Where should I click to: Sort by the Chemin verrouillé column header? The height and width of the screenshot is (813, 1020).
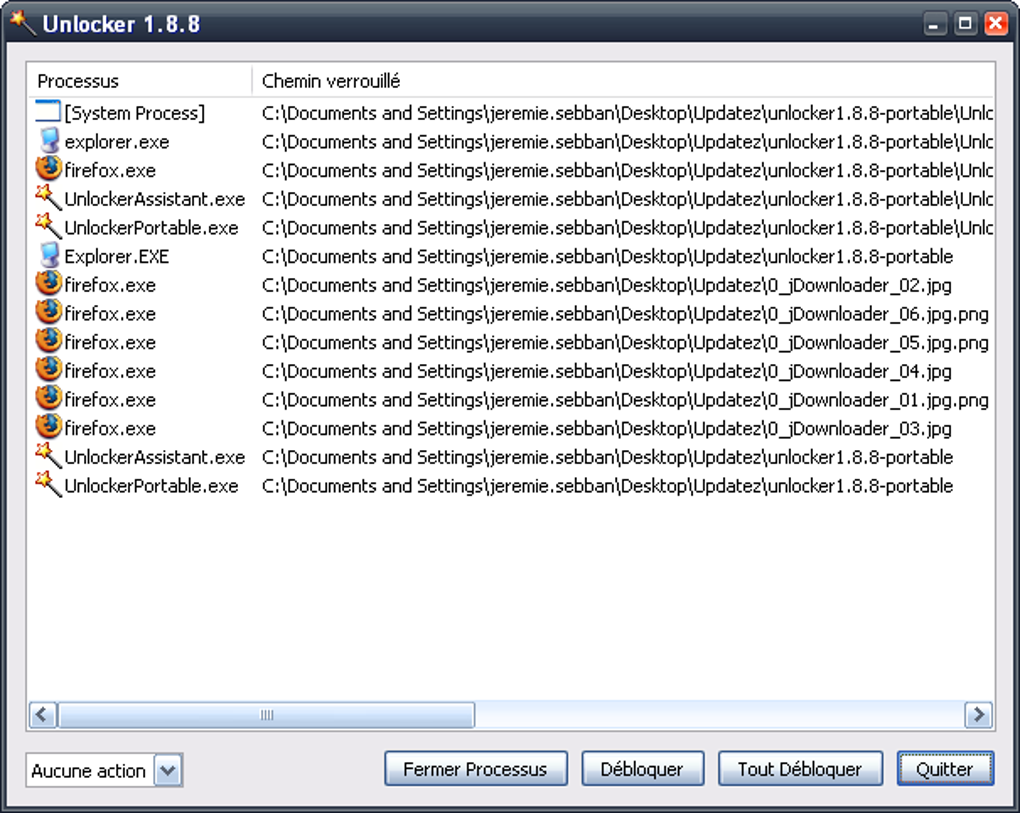[x=623, y=81]
